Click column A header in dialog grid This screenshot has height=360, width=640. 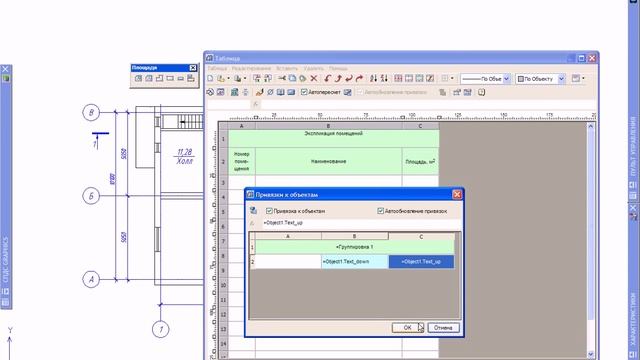tap(288, 236)
